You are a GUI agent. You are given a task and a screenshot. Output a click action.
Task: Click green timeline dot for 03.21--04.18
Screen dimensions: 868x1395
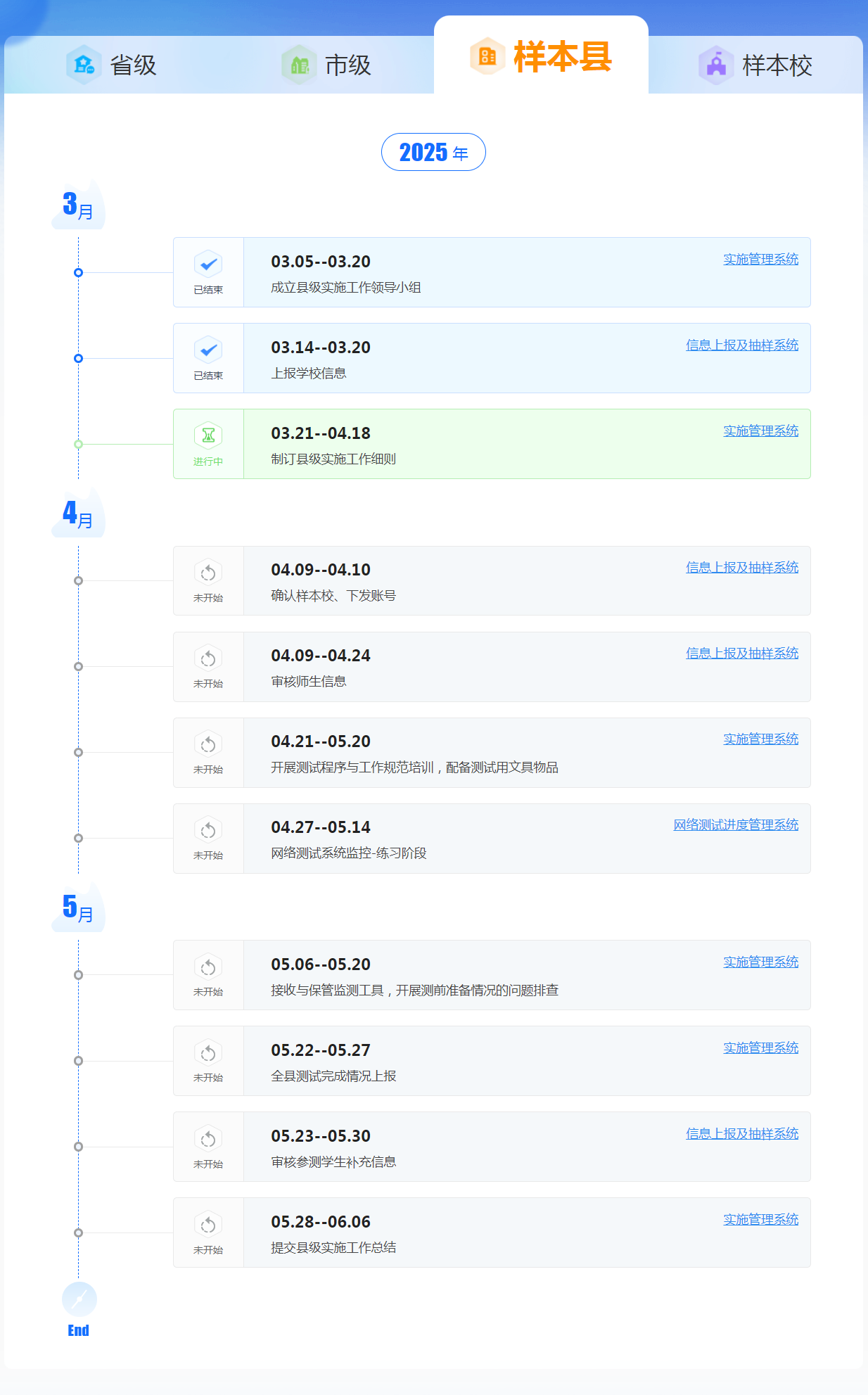[79, 444]
